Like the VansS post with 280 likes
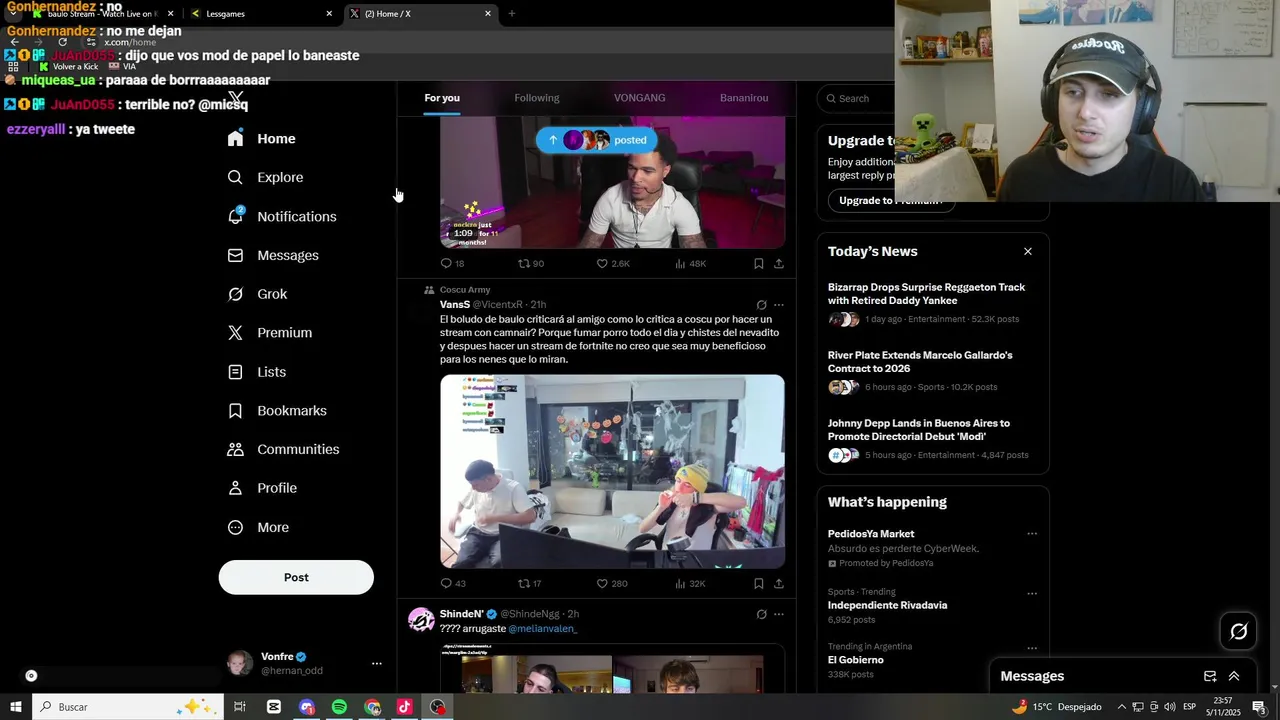 coord(612,583)
